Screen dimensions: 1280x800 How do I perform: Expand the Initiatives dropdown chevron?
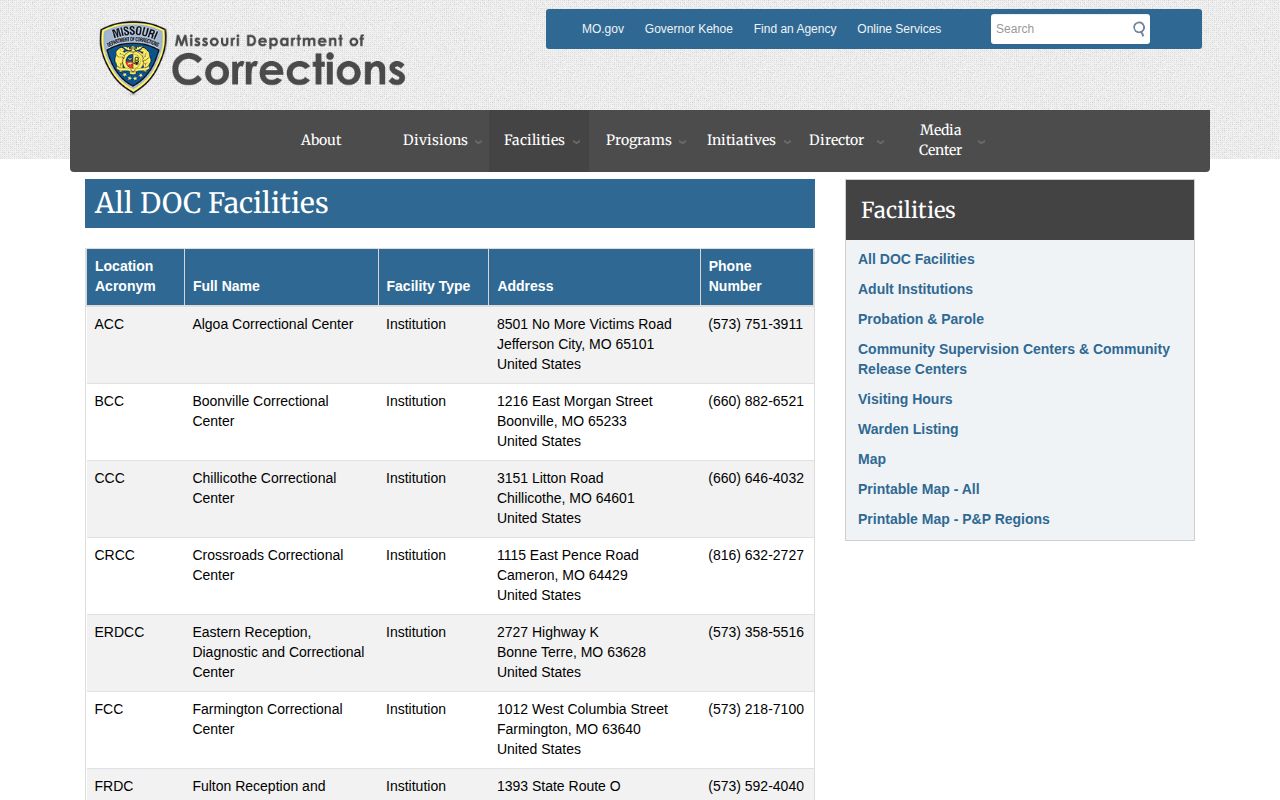click(787, 142)
